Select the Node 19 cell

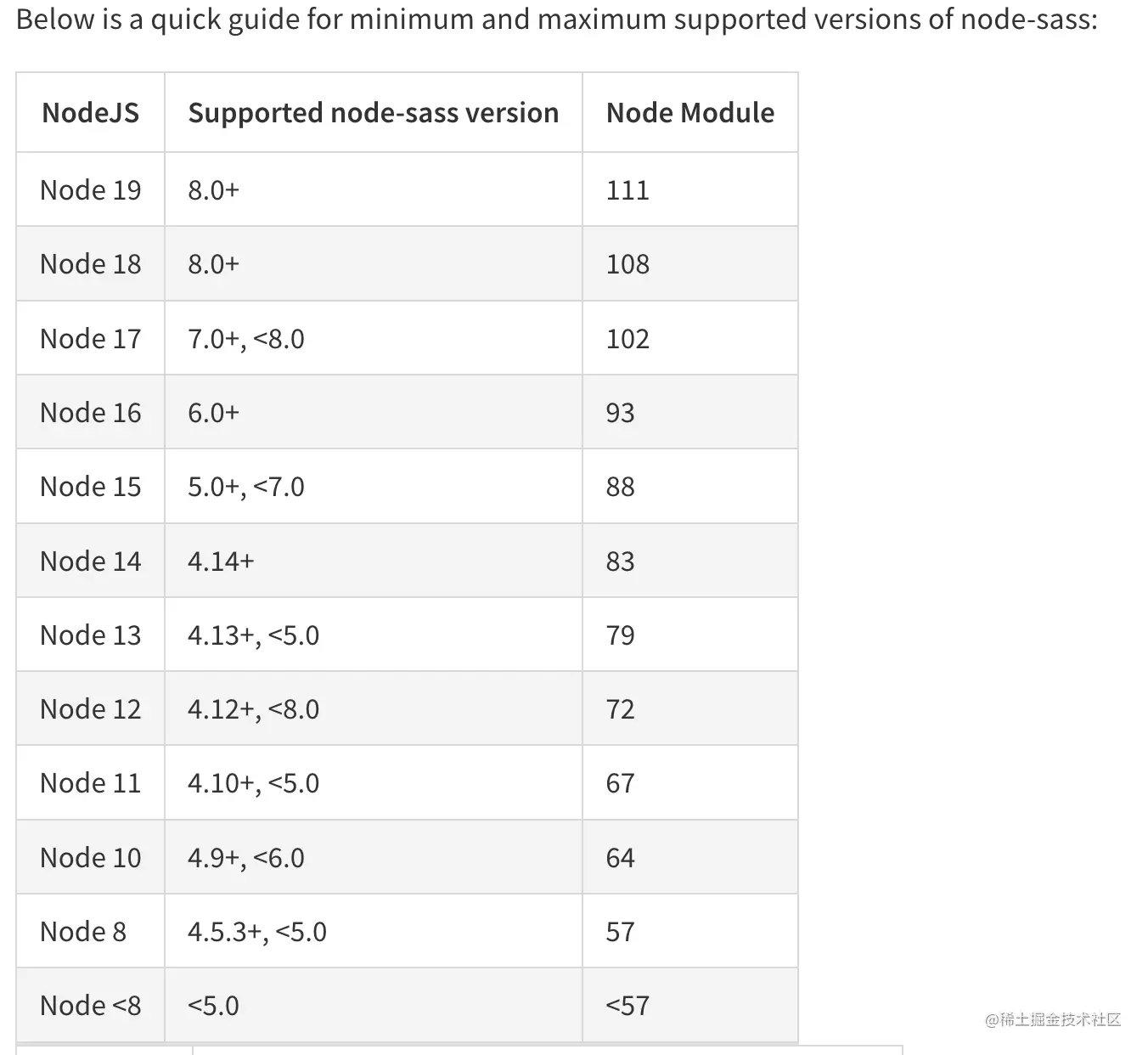pyautogui.click(x=90, y=190)
